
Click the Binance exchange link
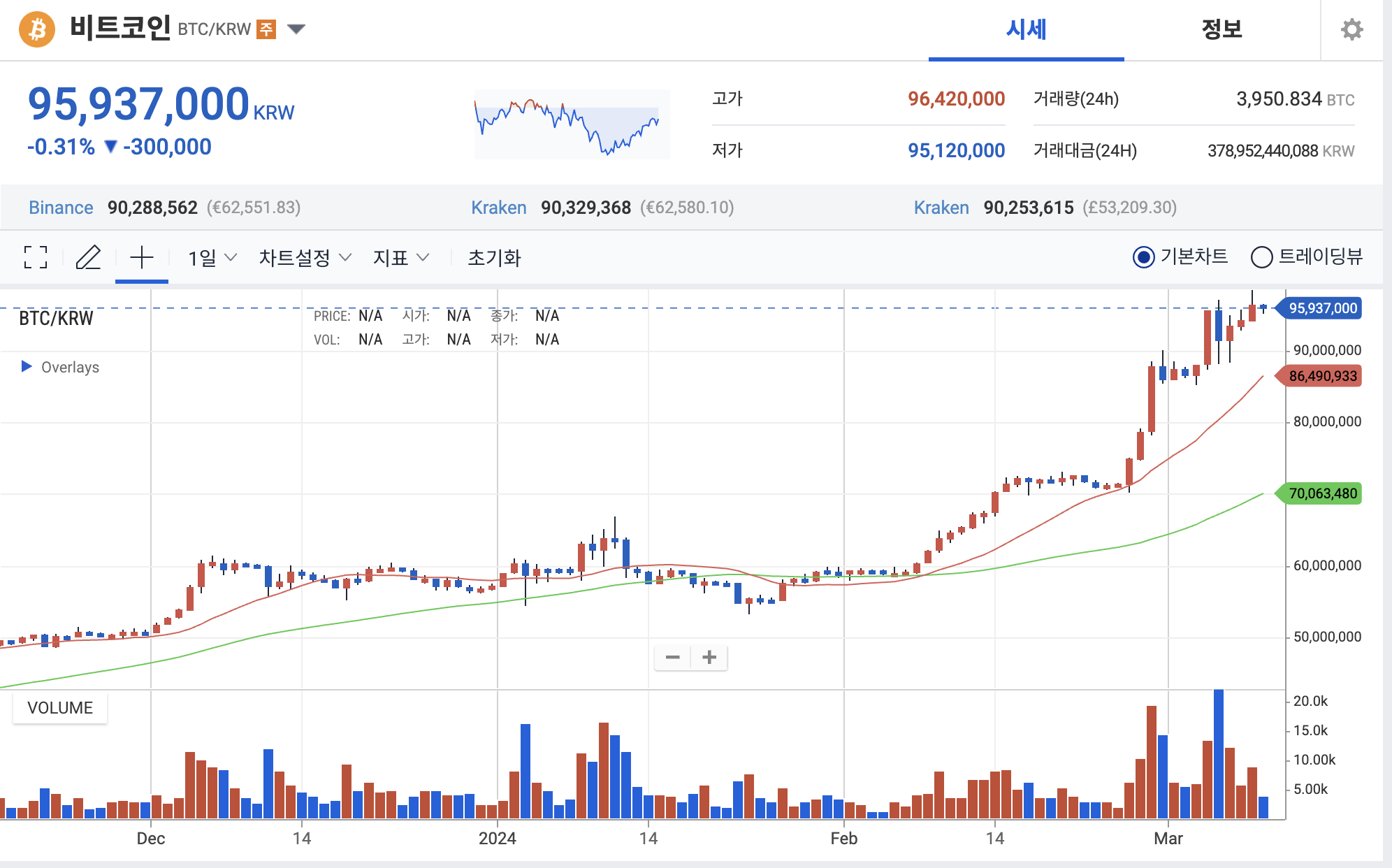61,208
